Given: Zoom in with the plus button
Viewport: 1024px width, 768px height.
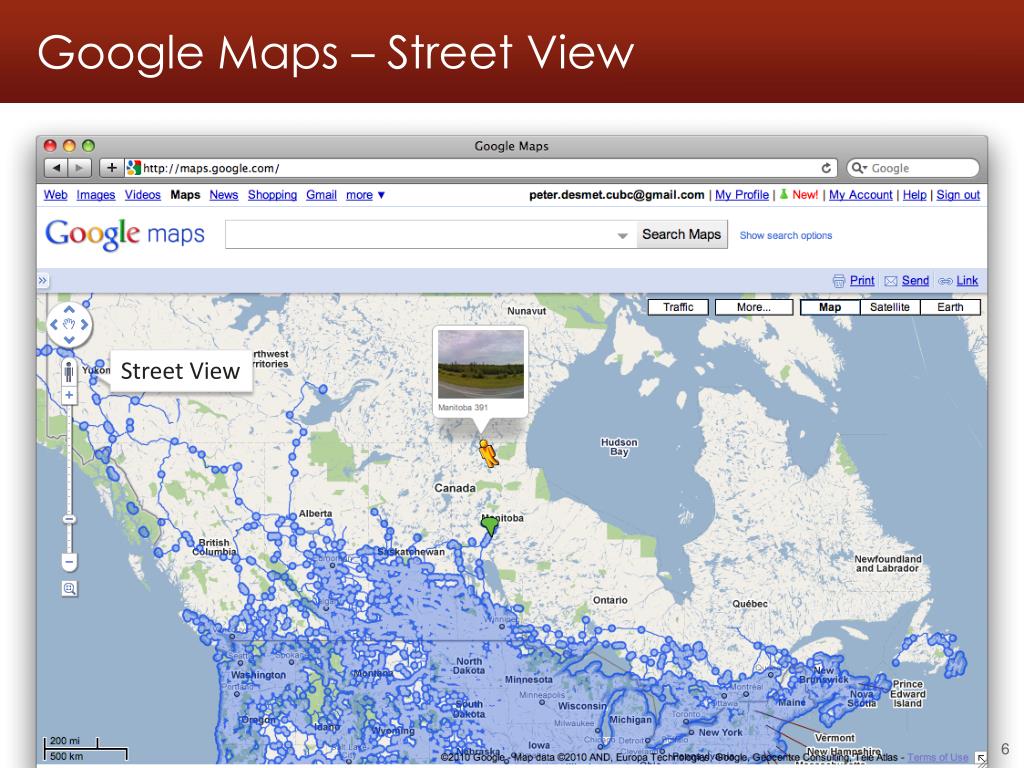Looking at the screenshot, I should [69, 395].
